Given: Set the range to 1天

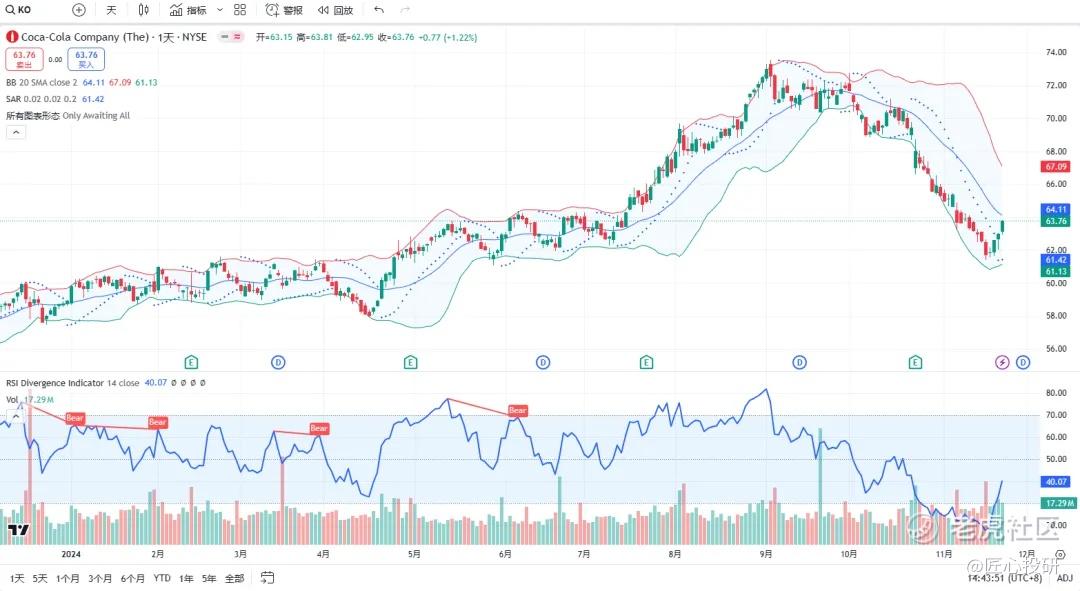Looking at the screenshot, I should [x=17, y=579].
